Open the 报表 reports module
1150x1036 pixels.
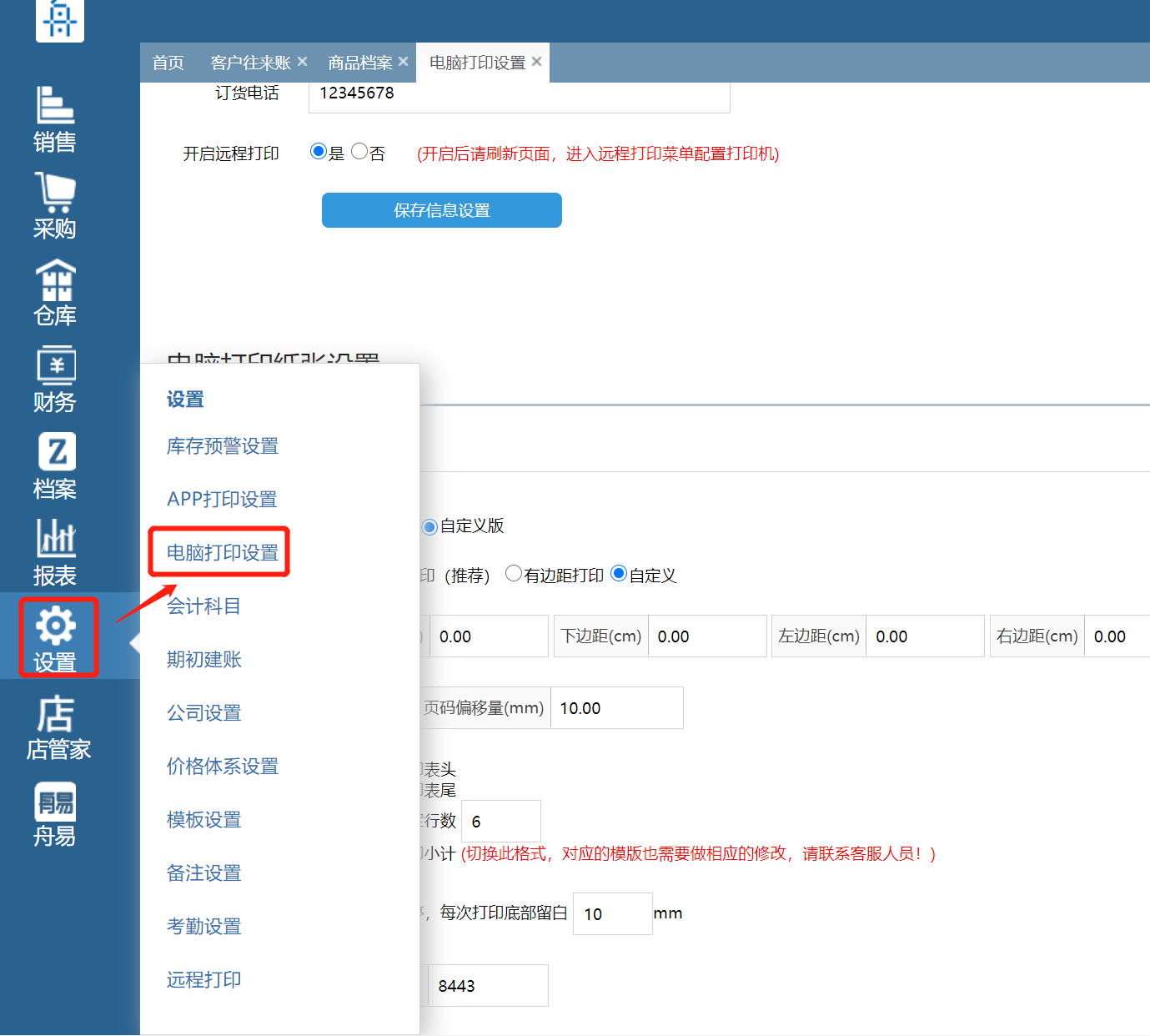pos(55,553)
